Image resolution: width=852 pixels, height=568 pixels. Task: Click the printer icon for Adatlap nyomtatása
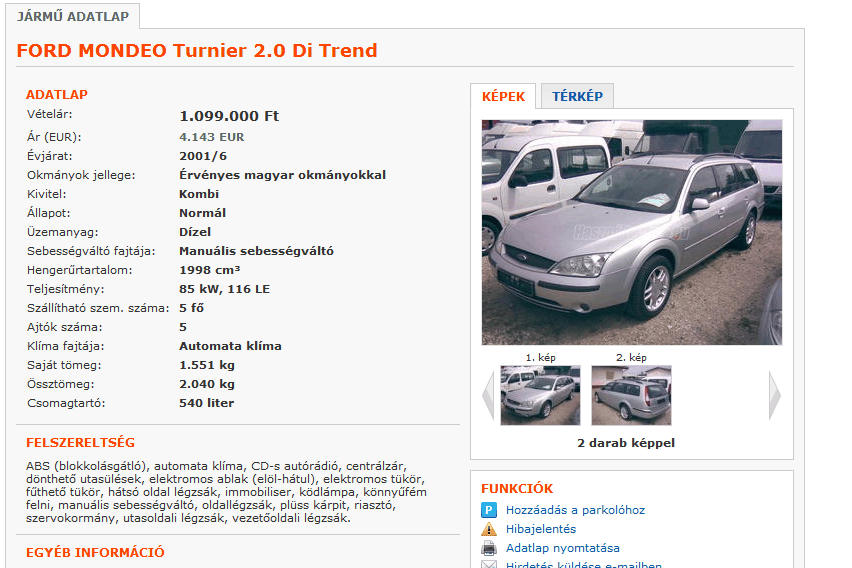tap(489, 548)
